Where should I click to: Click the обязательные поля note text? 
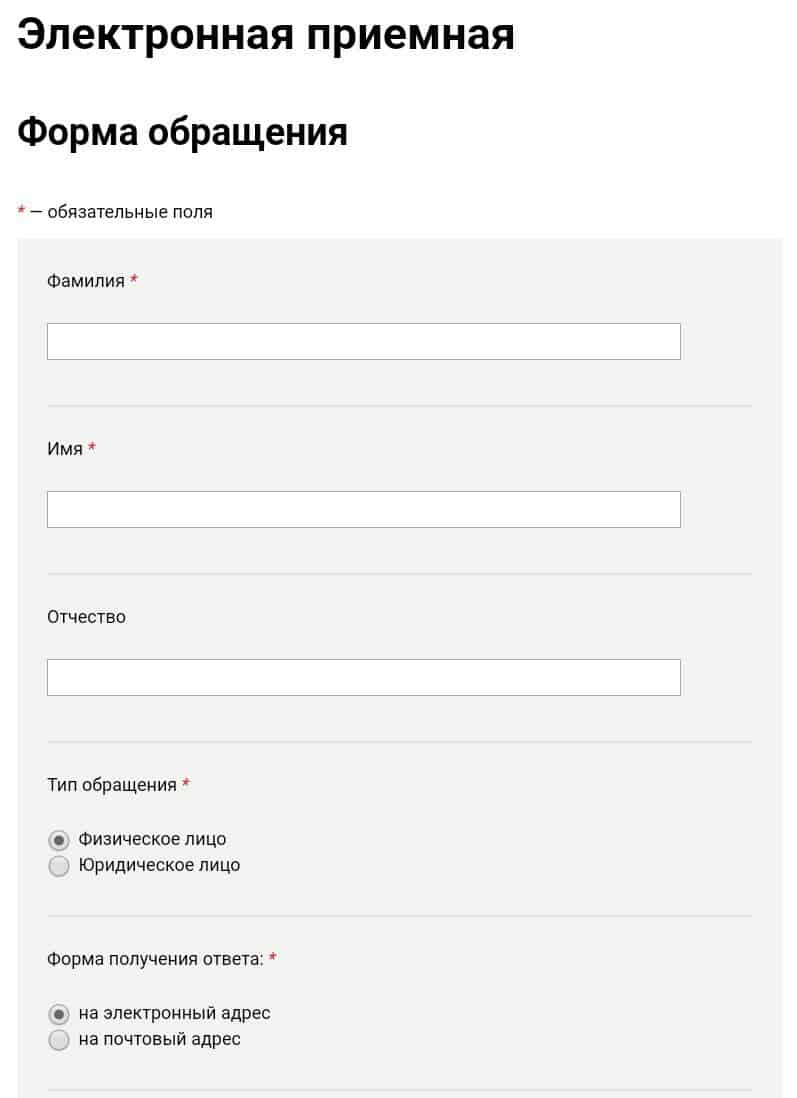tap(130, 212)
